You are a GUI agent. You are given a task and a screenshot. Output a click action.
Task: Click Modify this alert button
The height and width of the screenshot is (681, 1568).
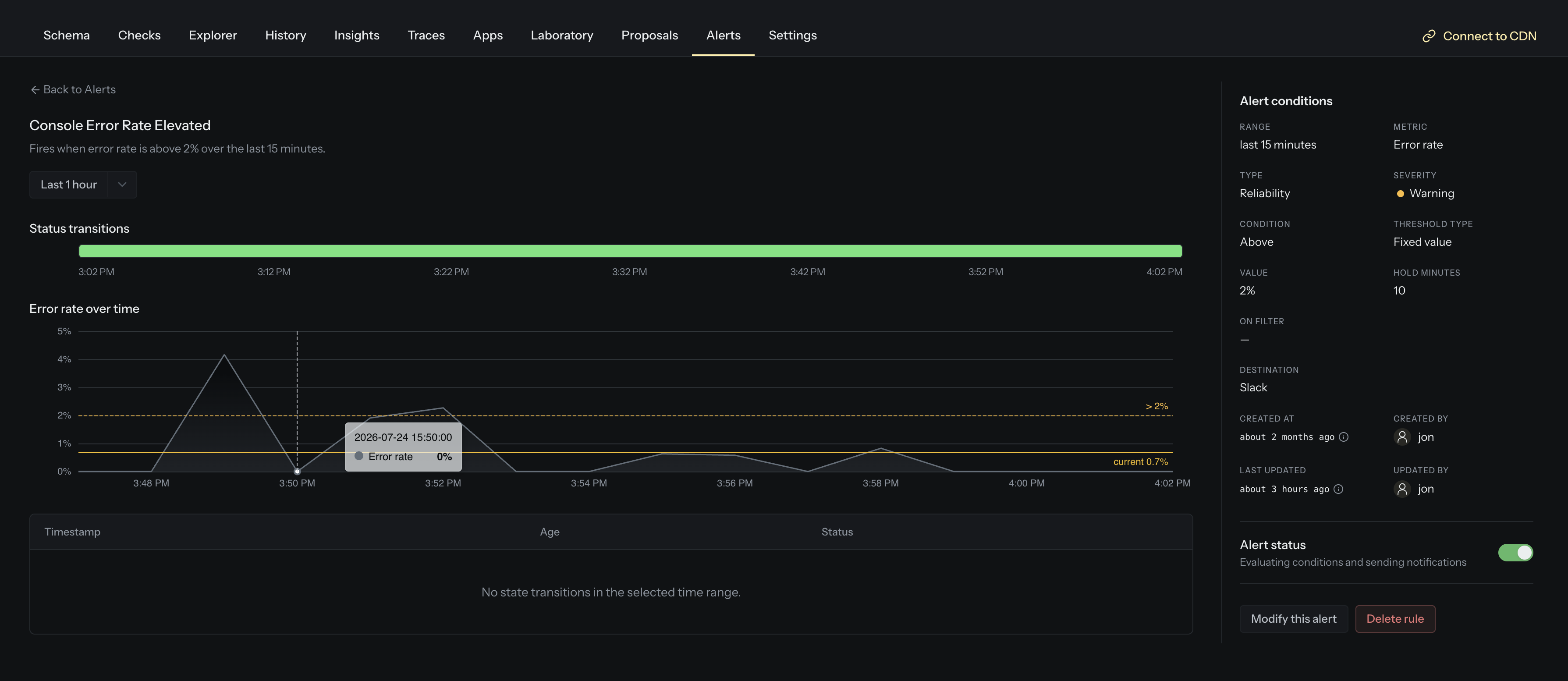click(1294, 619)
